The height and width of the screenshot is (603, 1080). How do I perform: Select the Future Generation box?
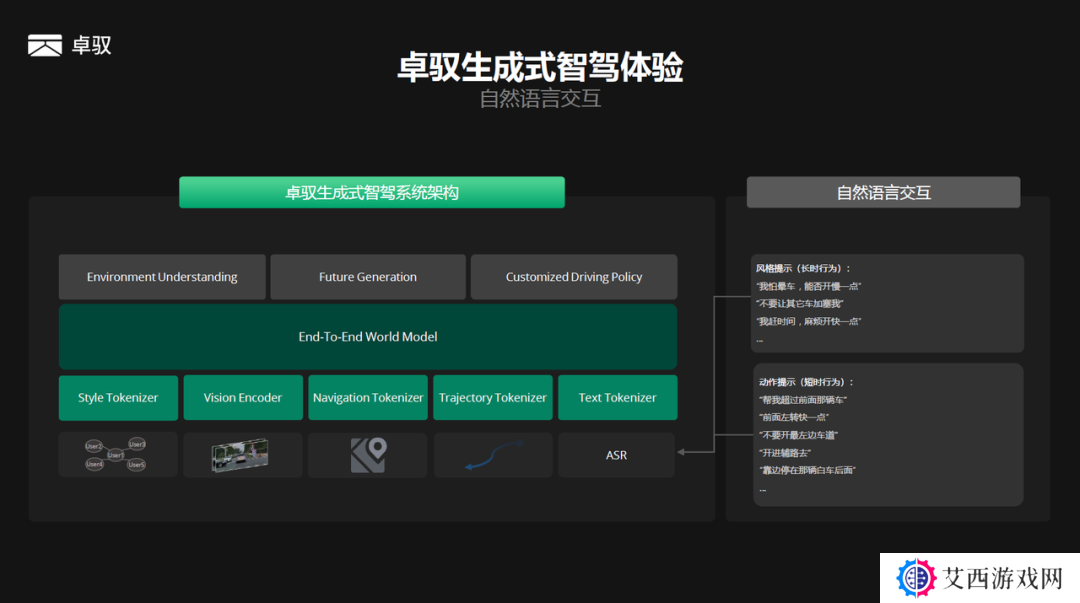tap(368, 277)
